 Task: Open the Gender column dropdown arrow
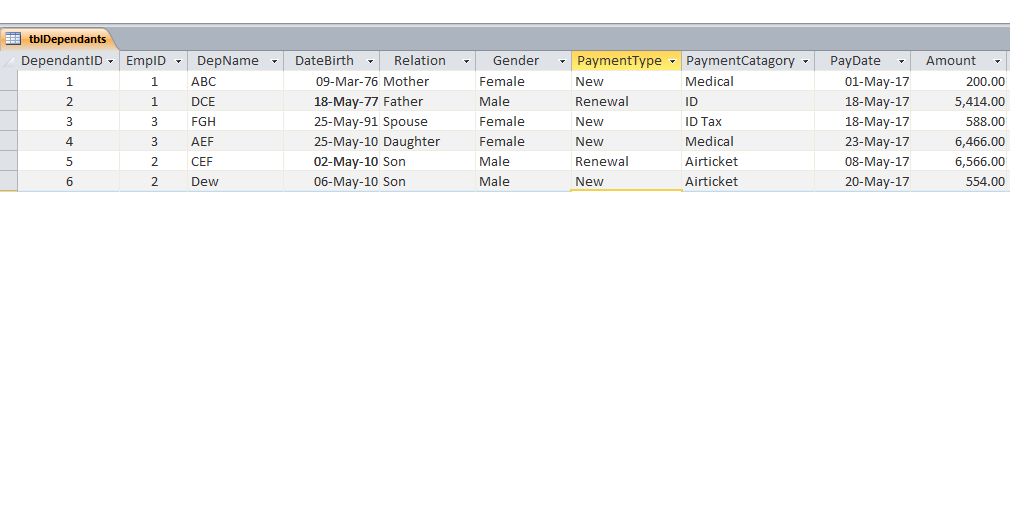pyautogui.click(x=562, y=61)
